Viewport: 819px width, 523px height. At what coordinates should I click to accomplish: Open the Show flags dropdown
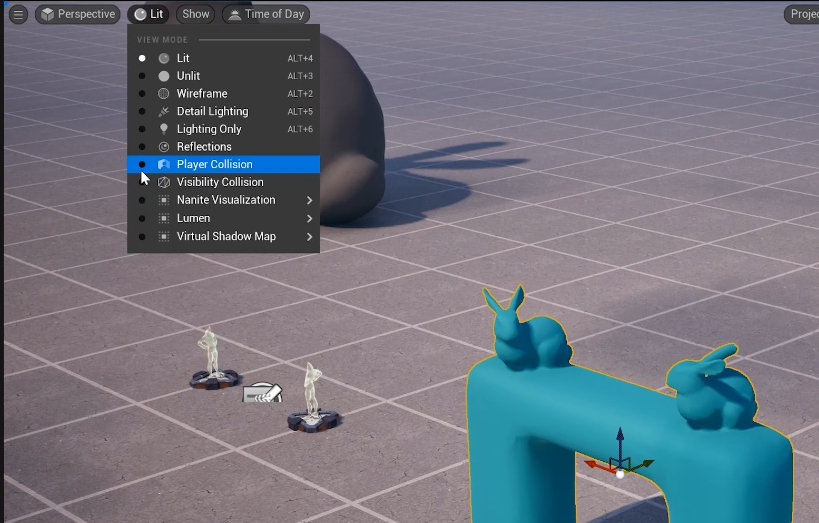click(x=196, y=14)
